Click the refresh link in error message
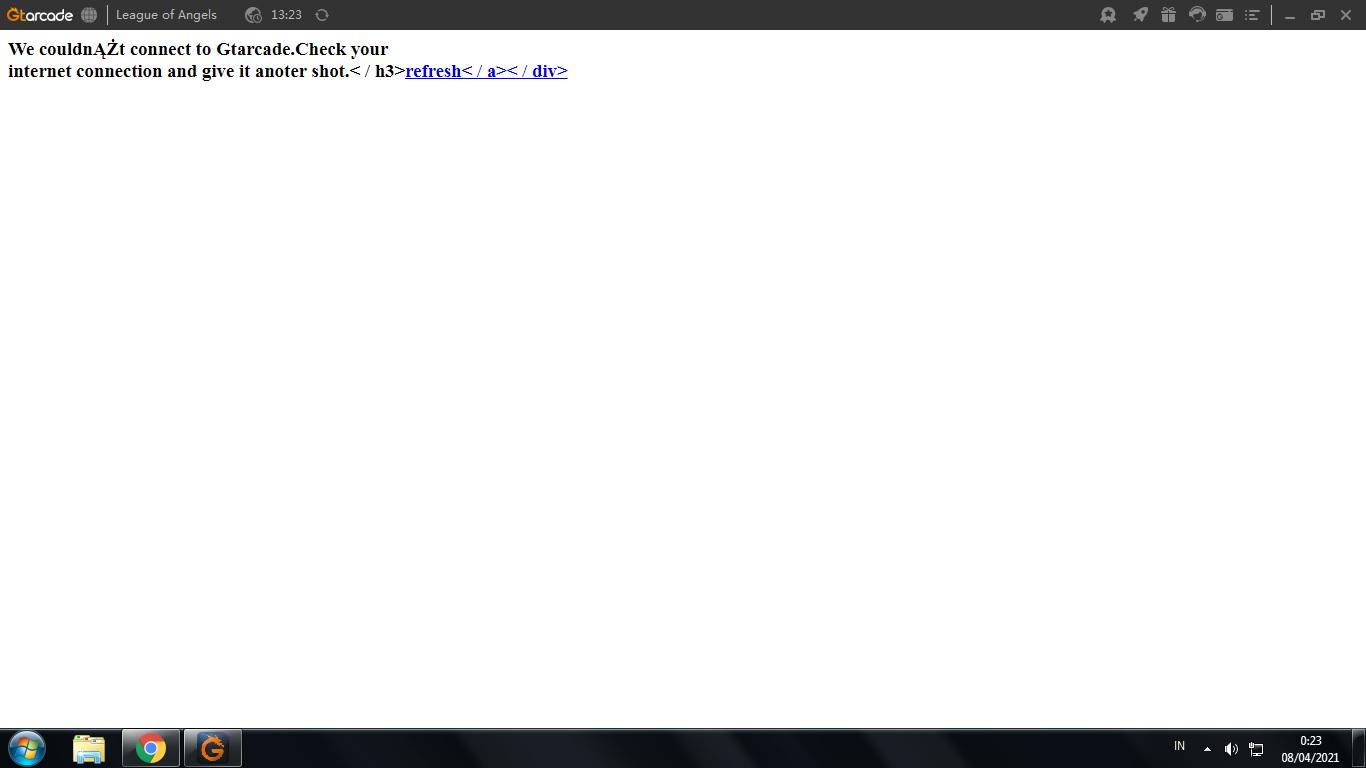The height and width of the screenshot is (768, 1366). (486, 71)
